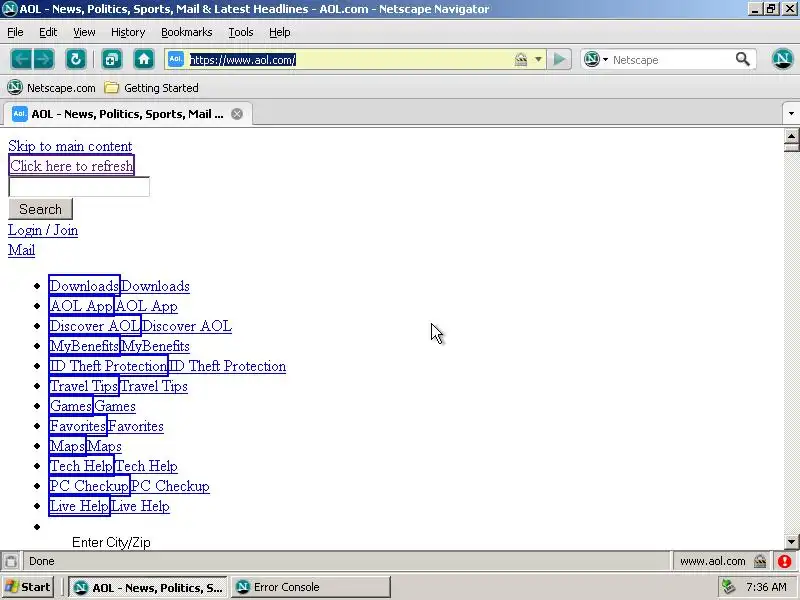
Task: Click the 'Click here to refresh' link
Action: (71, 166)
